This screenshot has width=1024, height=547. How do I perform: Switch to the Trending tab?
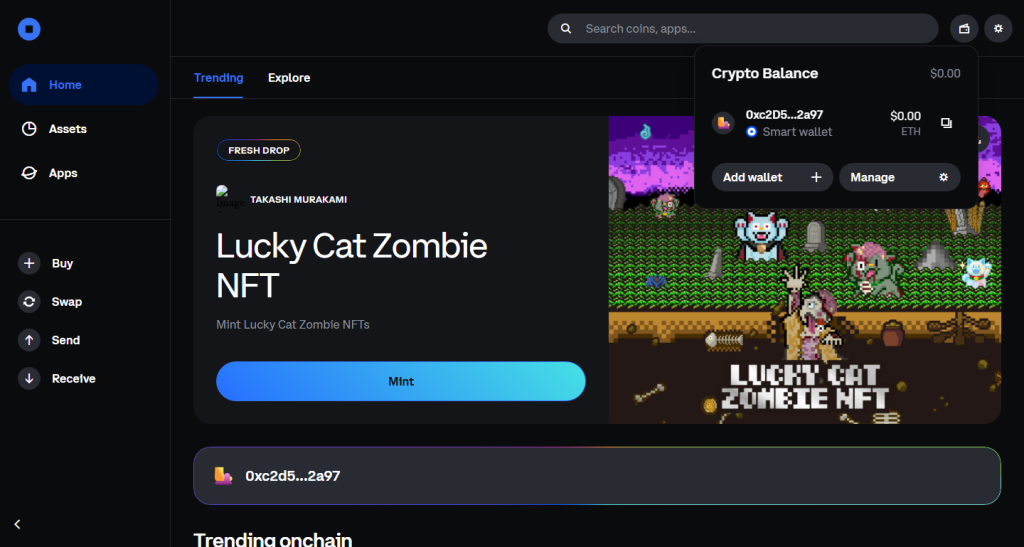(x=218, y=78)
